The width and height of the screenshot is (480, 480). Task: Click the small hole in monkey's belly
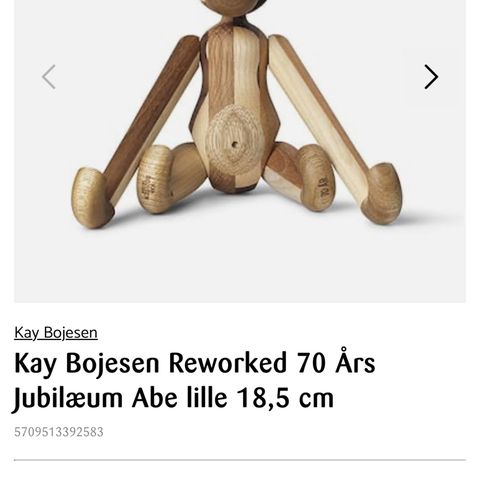coord(235,145)
